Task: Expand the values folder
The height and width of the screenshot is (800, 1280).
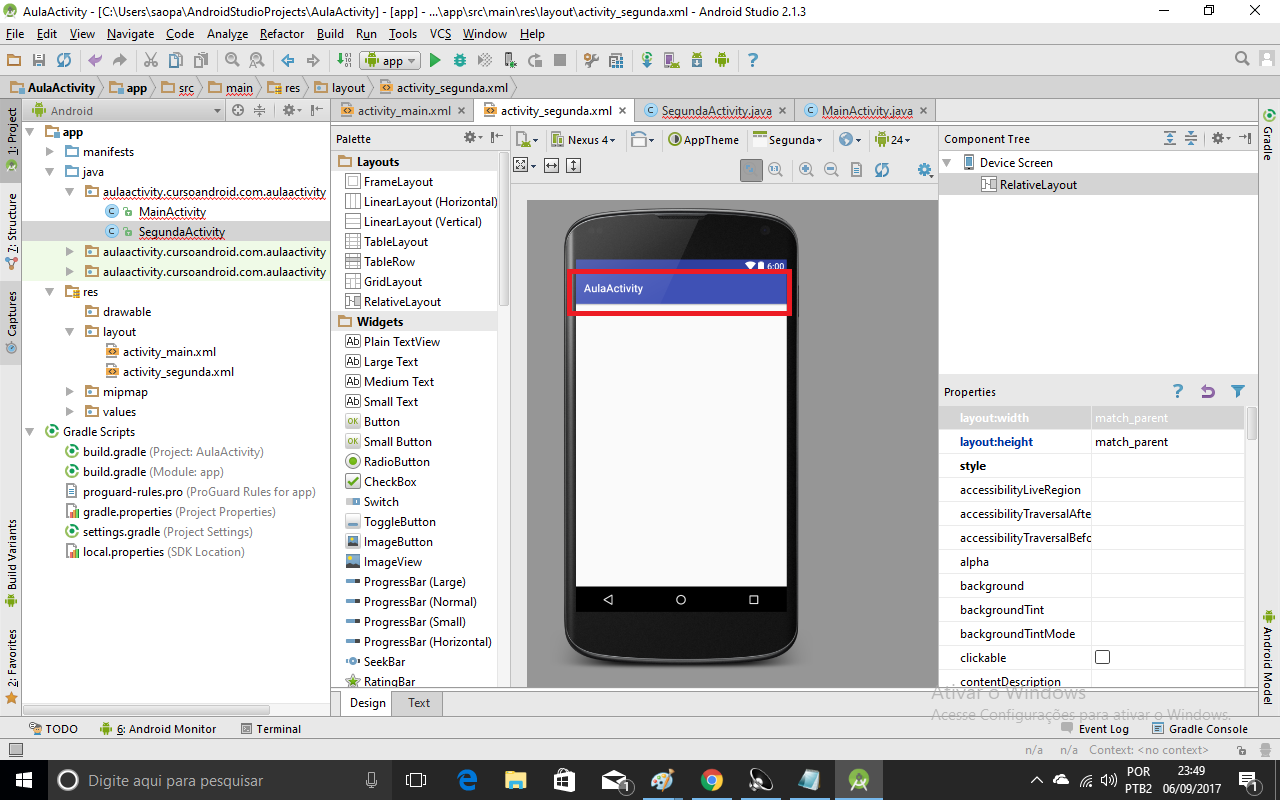Action: [x=70, y=412]
